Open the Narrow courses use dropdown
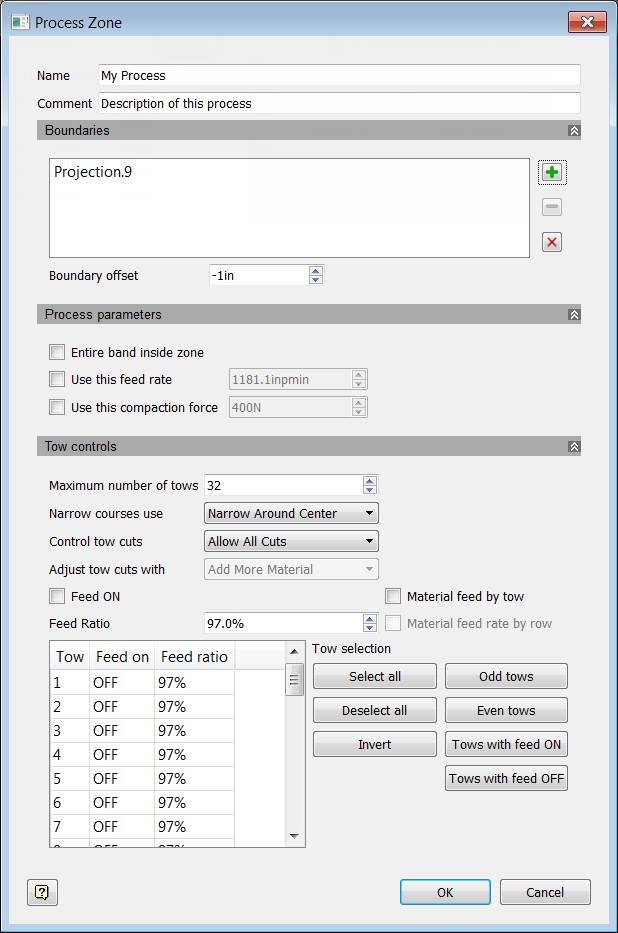The image size is (618, 933). (x=290, y=513)
